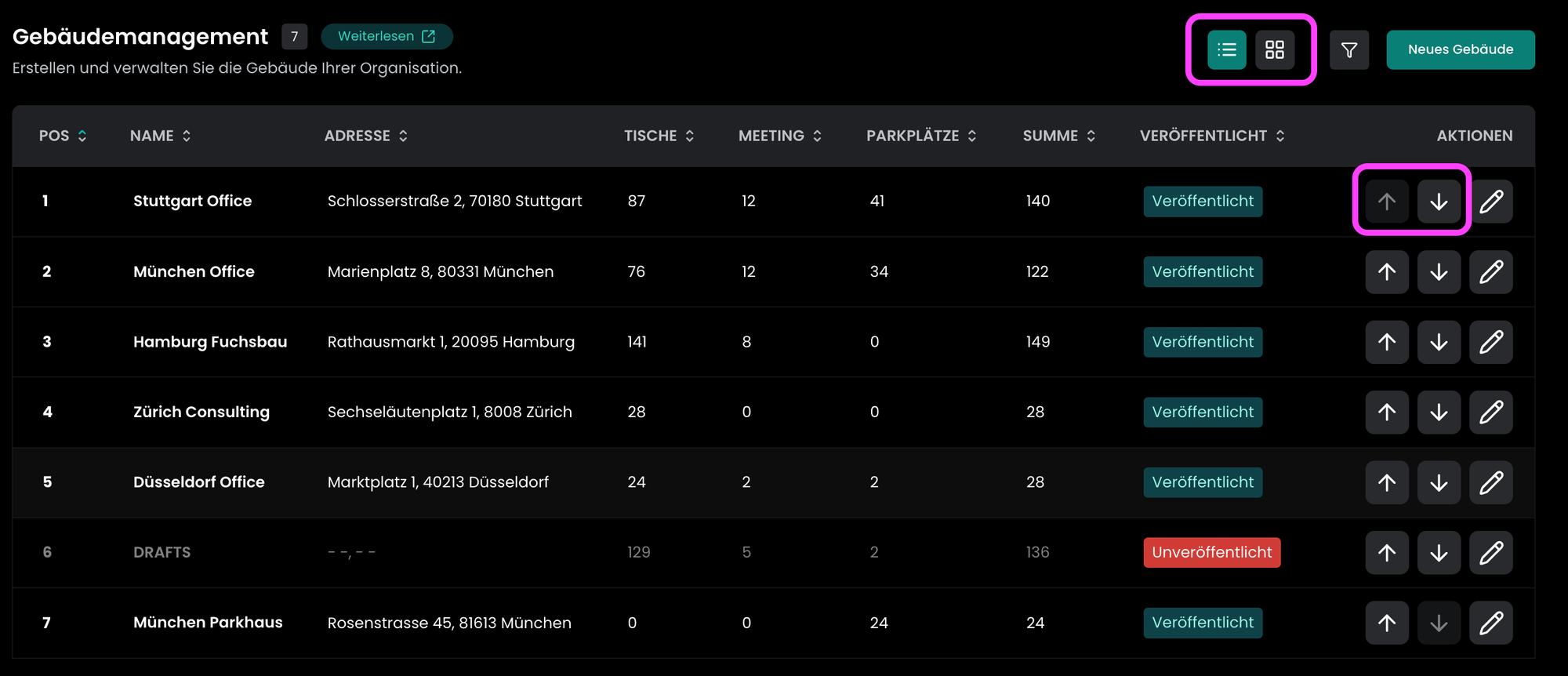Move München Office up one position
The height and width of the screenshot is (676, 1568).
point(1387,272)
